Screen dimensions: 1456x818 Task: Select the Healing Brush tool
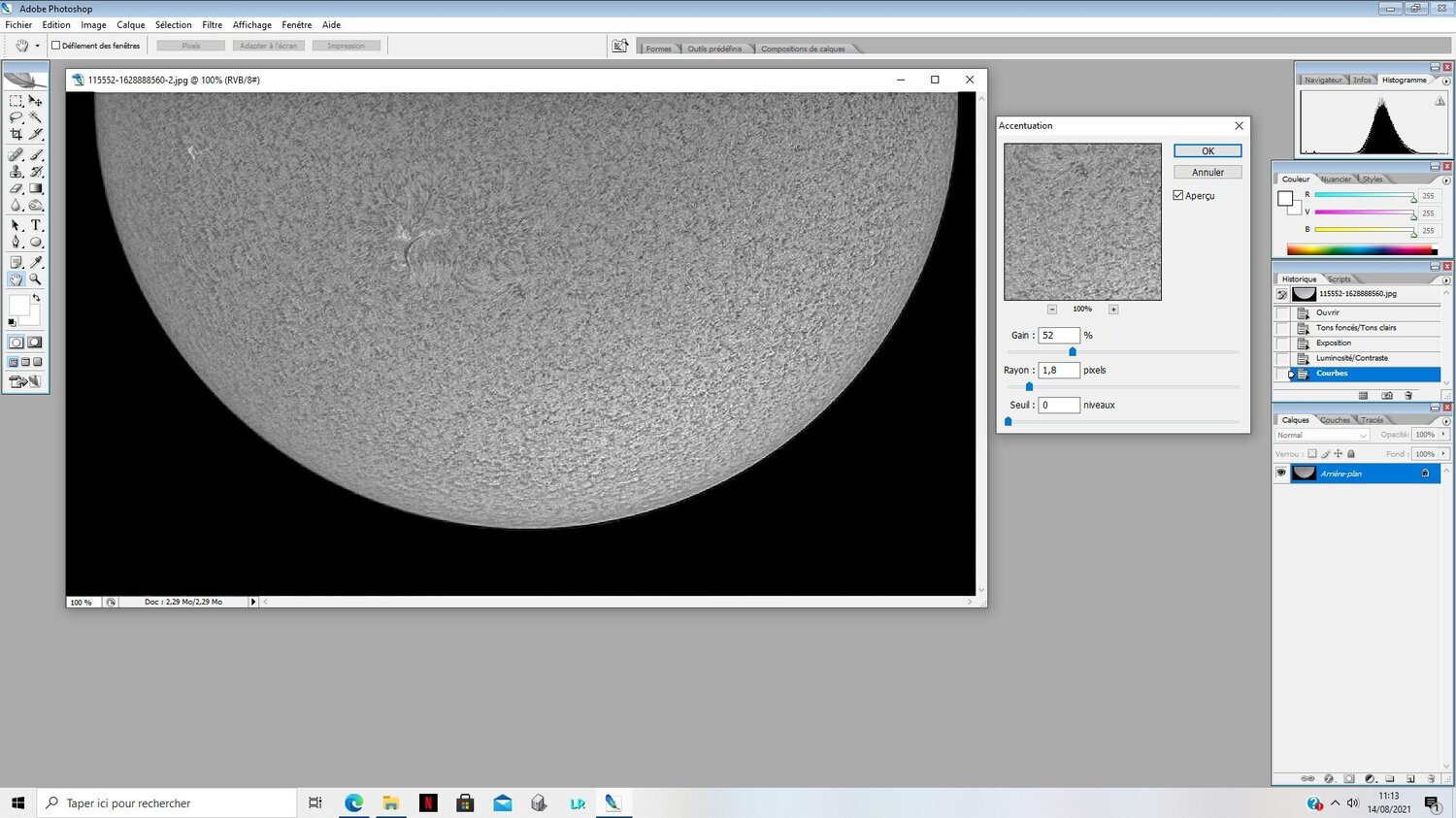(16, 154)
